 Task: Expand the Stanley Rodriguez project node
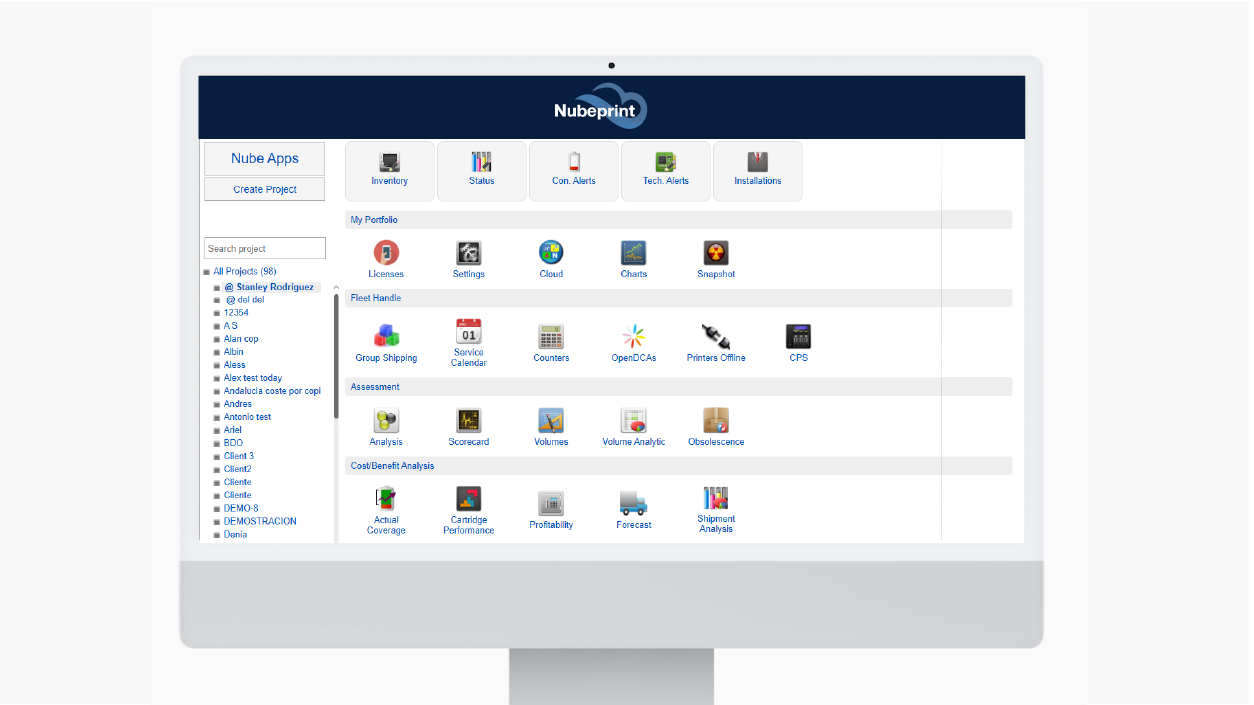[x=217, y=288]
